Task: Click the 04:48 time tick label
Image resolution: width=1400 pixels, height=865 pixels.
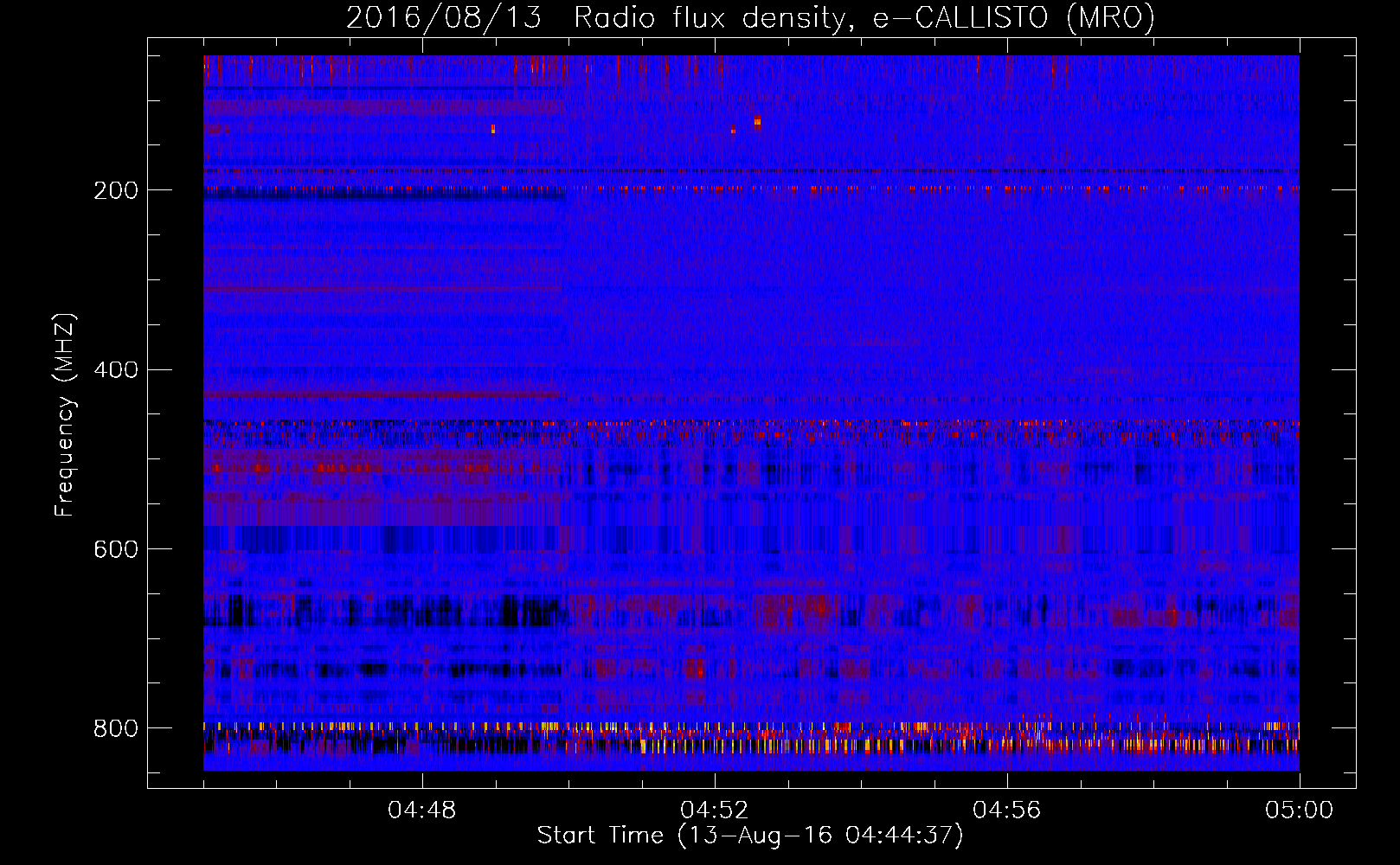Action: (422, 811)
